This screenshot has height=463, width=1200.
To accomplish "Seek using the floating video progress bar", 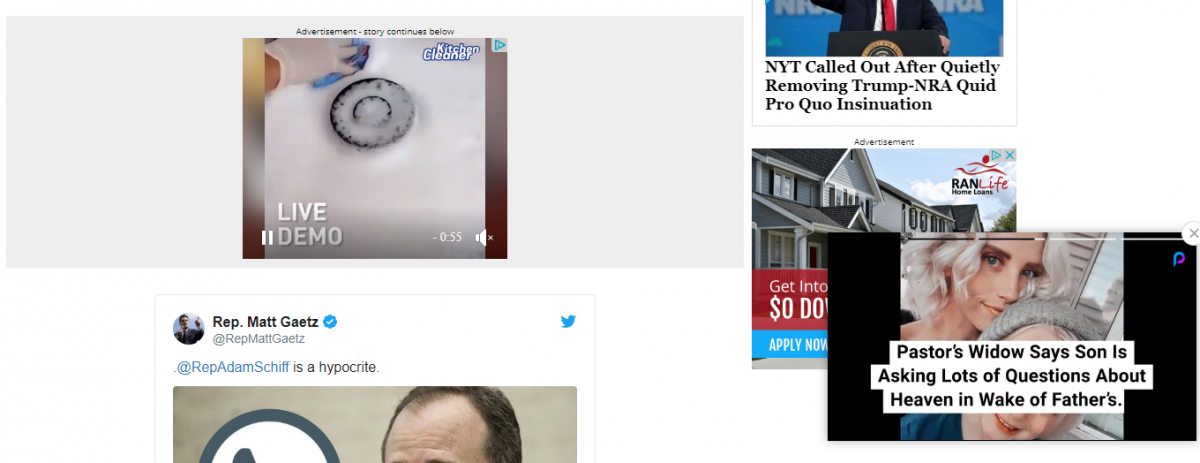I will coord(1012,239).
